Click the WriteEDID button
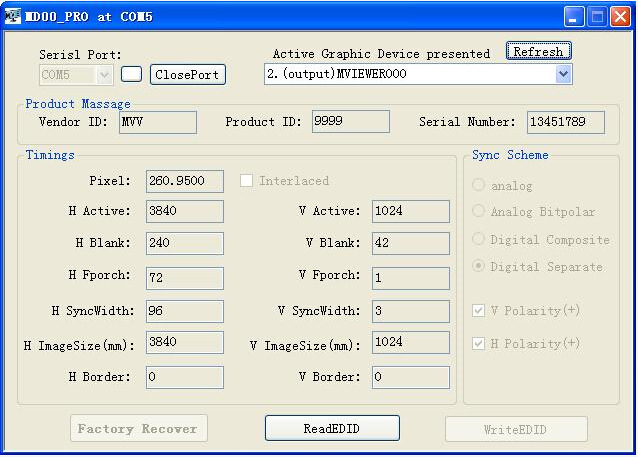The width and height of the screenshot is (638, 457). point(516,429)
